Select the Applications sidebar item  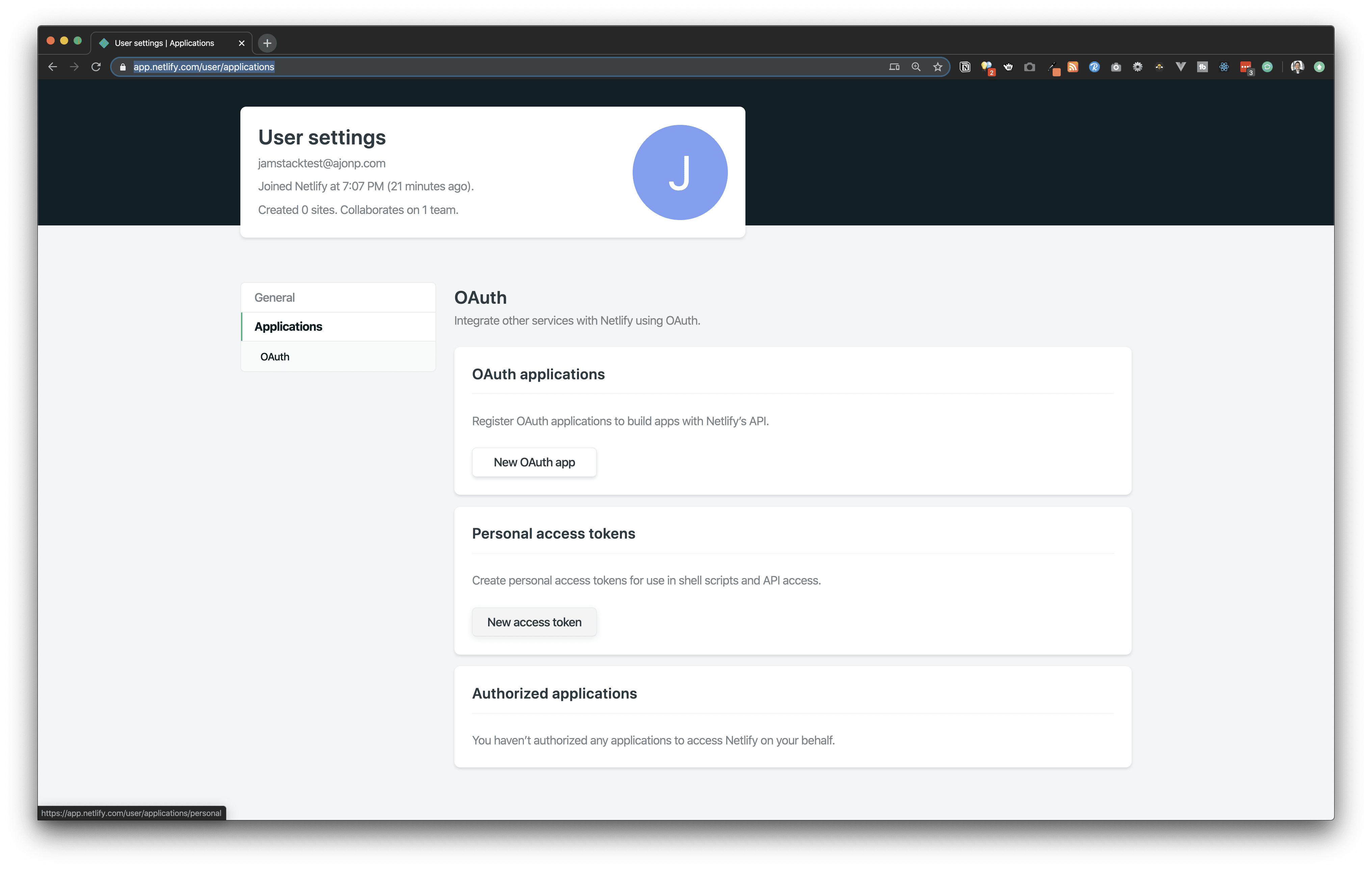tap(338, 326)
